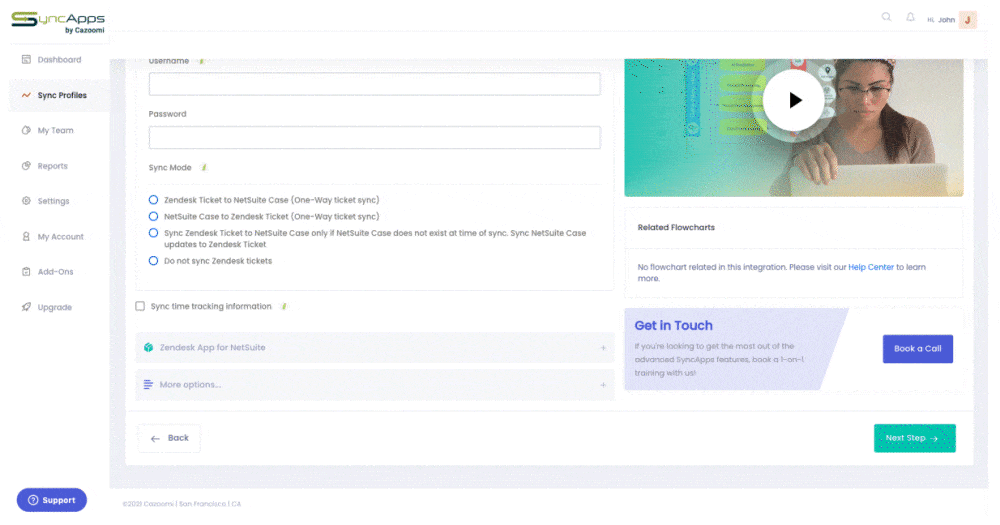This screenshot has height=525, width=1000.
Task: Click the info icon beside Username
Action: 201,61
